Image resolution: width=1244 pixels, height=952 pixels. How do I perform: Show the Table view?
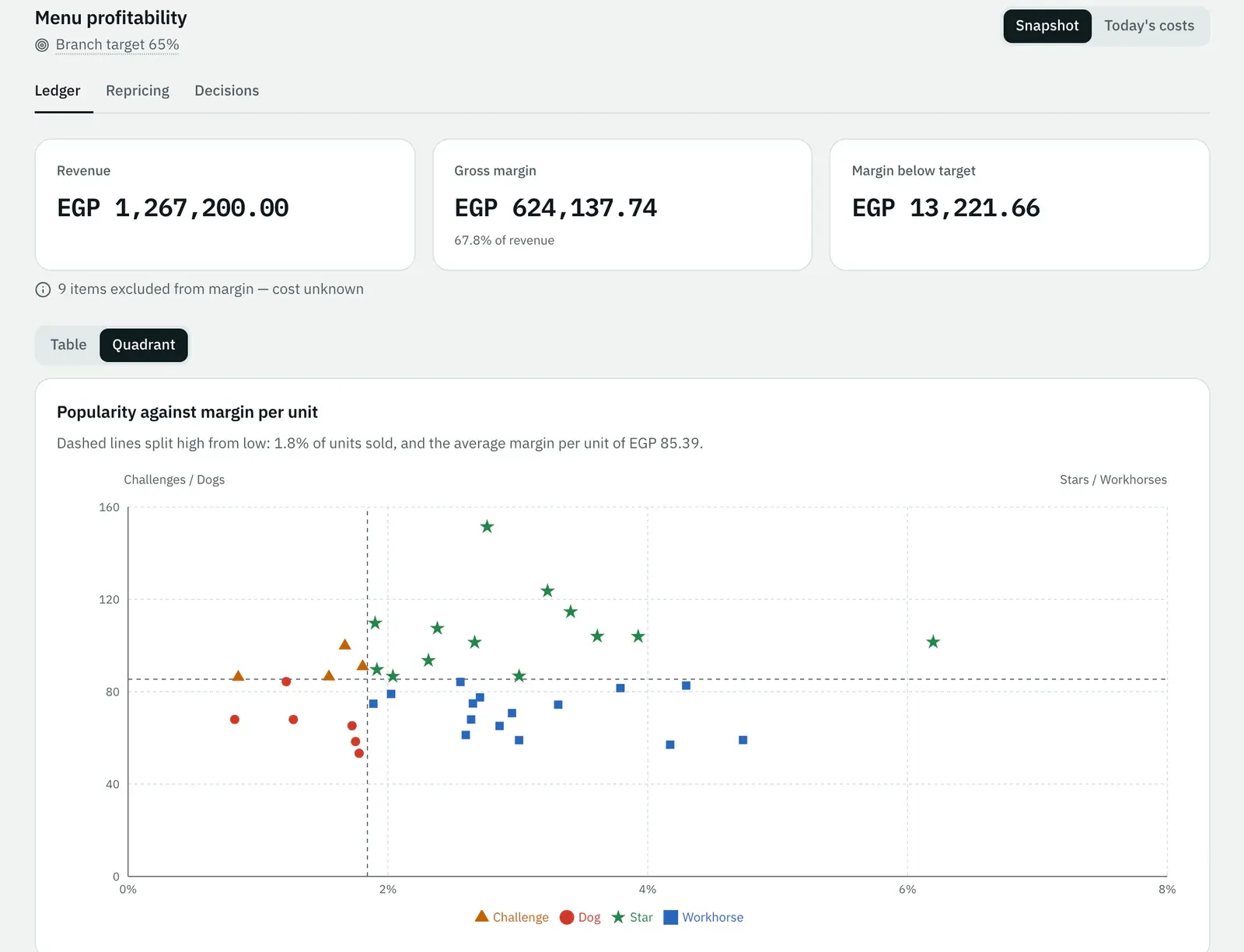point(68,344)
